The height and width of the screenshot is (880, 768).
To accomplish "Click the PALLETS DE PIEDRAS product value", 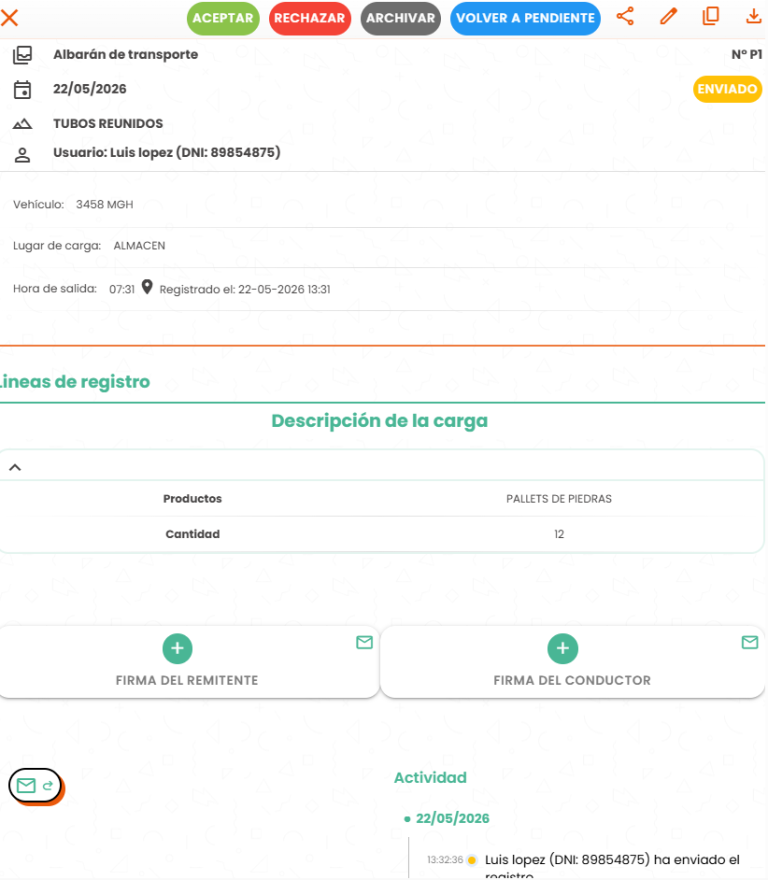I will tap(559, 498).
